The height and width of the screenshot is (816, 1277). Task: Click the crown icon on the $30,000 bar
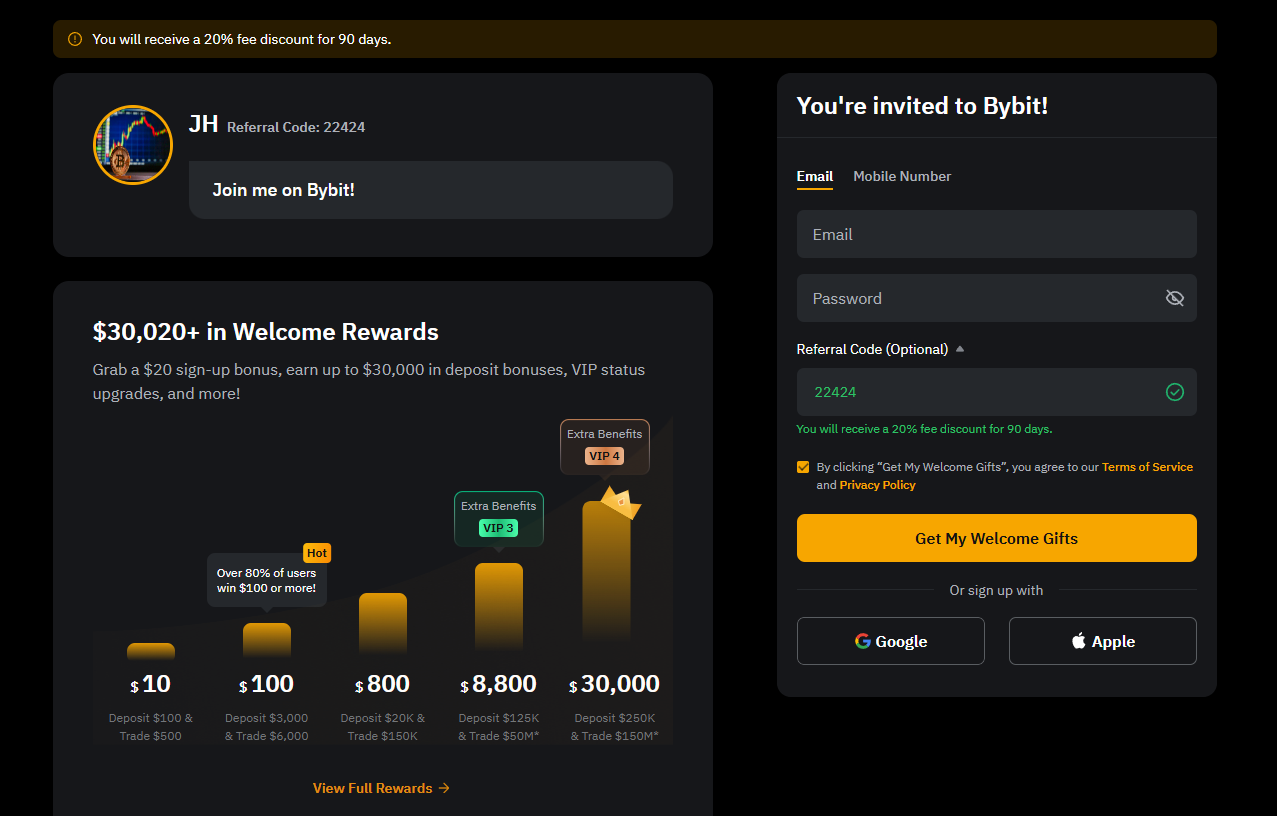click(x=621, y=503)
